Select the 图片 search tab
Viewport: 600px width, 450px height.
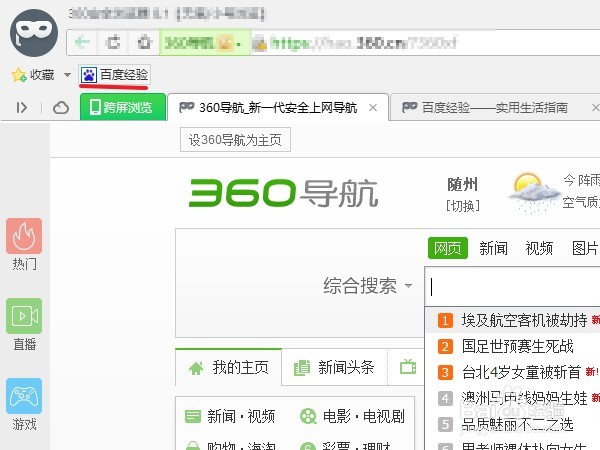coord(585,248)
